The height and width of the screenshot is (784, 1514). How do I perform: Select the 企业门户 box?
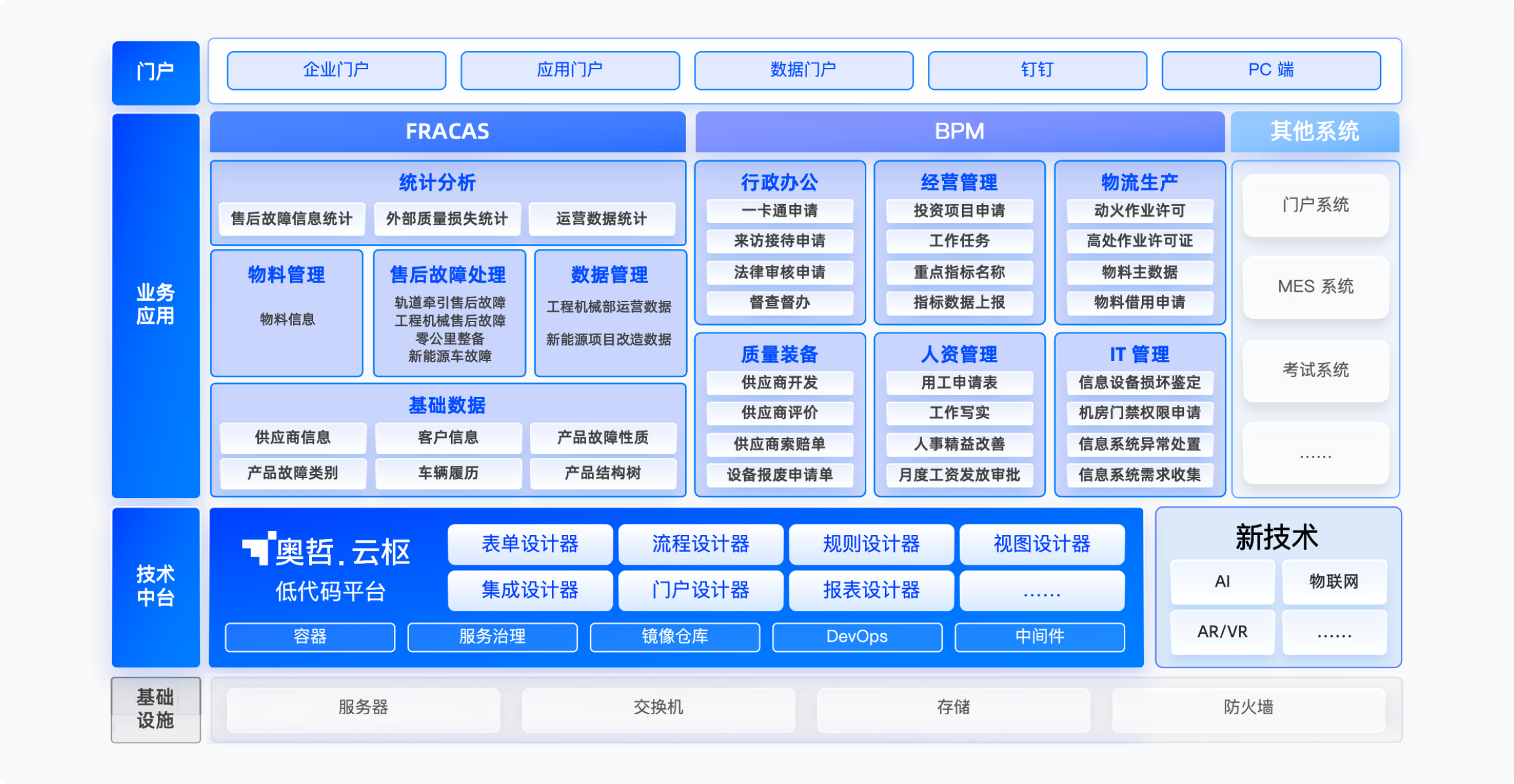[336, 70]
